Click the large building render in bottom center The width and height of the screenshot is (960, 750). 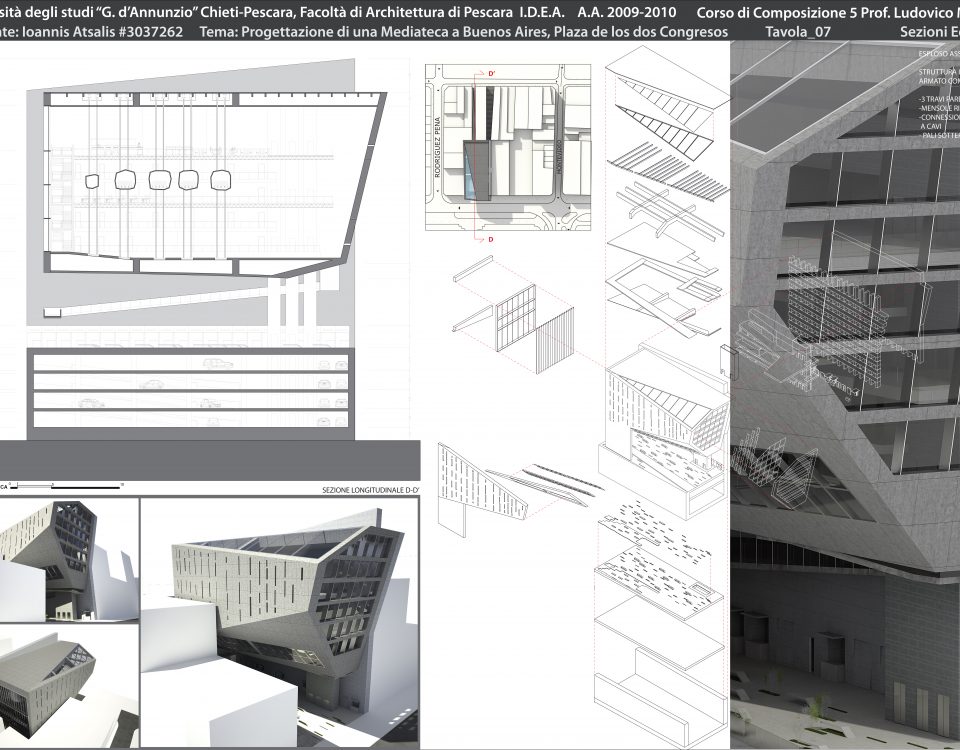[278, 620]
